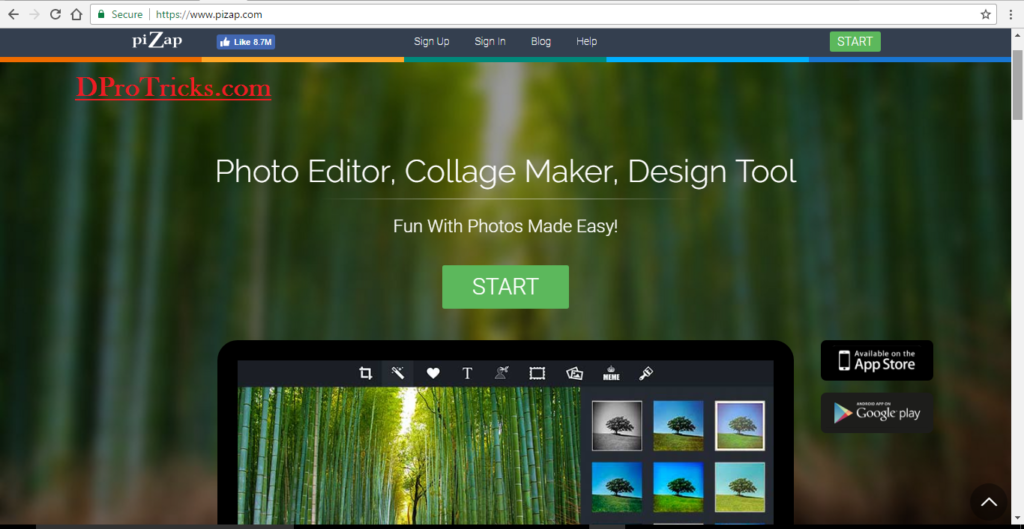This screenshot has height=529, width=1024.
Task: Open the Sign Up page
Action: coord(432,41)
